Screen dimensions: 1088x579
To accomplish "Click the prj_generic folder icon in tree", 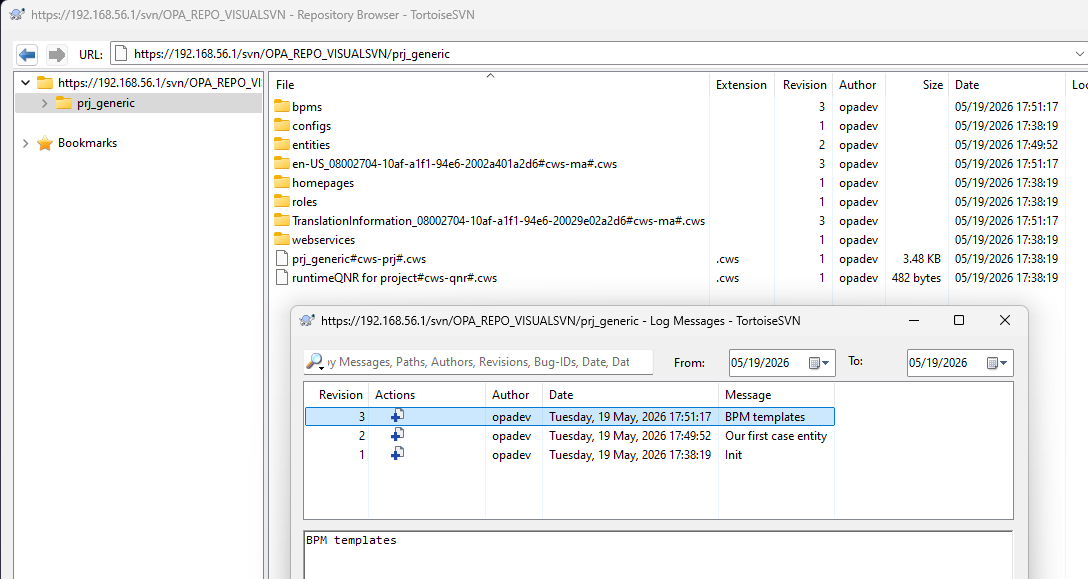I will (64, 103).
